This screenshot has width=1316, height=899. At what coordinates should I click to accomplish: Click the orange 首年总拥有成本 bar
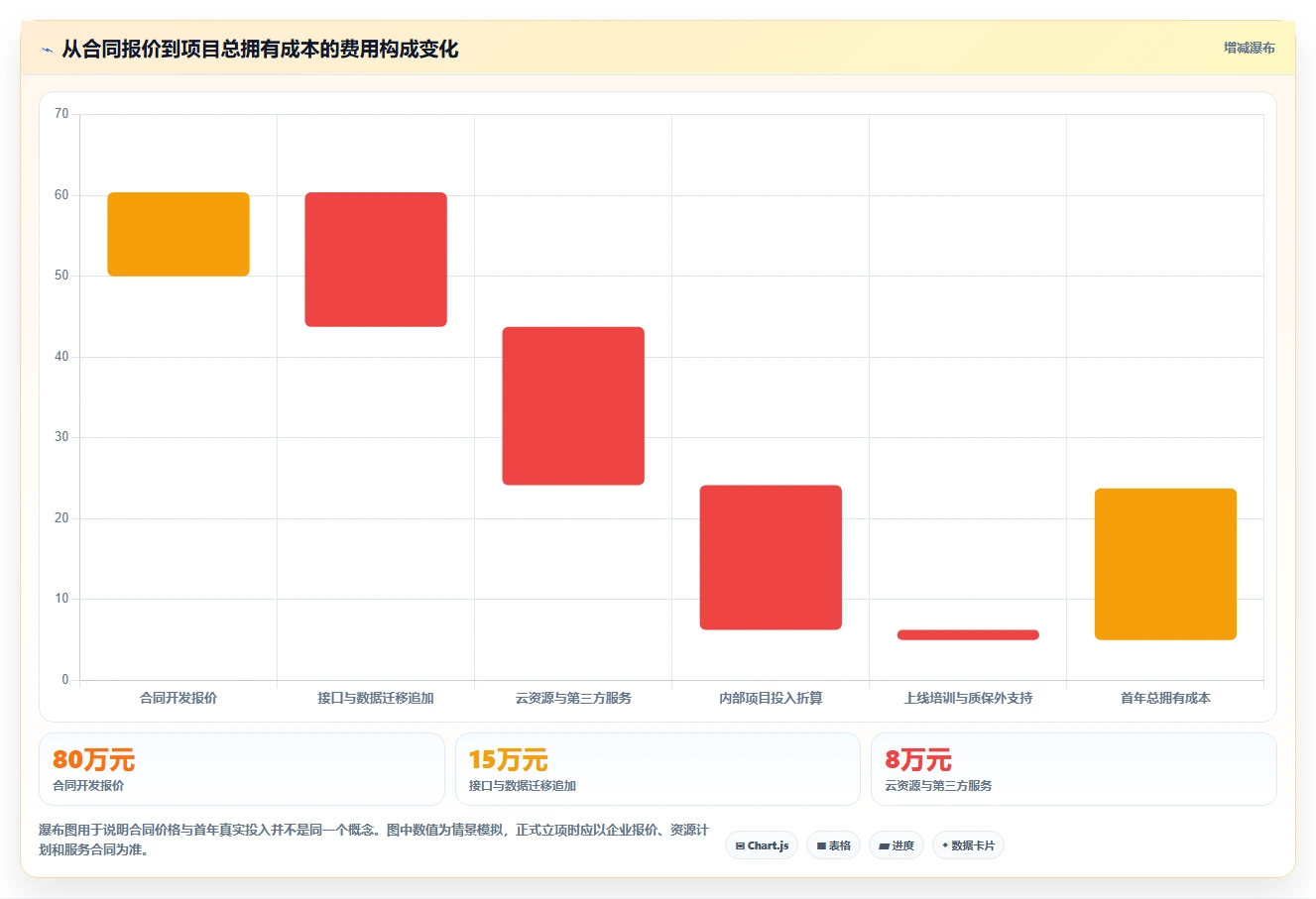[1165, 564]
